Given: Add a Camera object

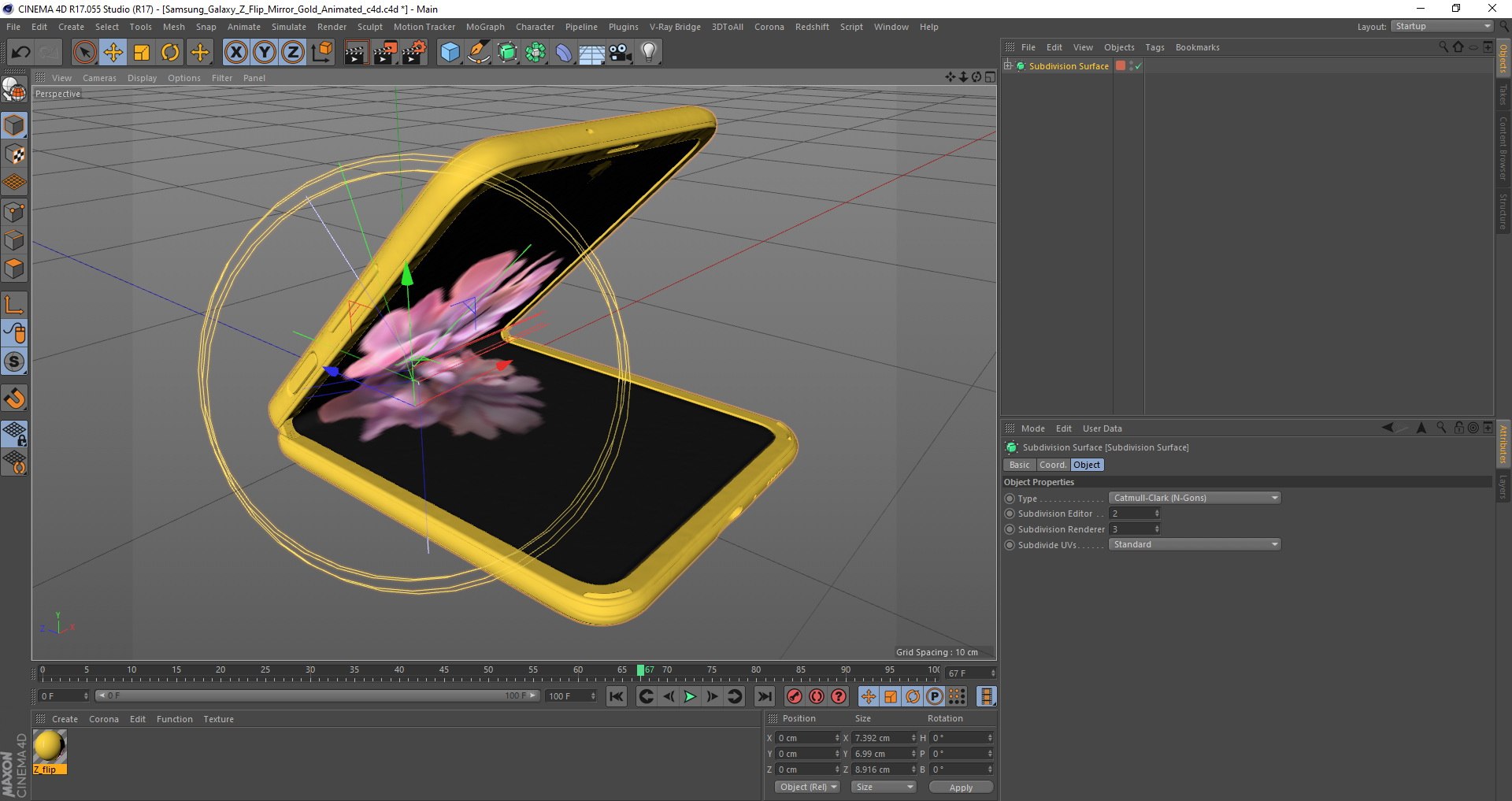Looking at the screenshot, I should tap(621, 53).
